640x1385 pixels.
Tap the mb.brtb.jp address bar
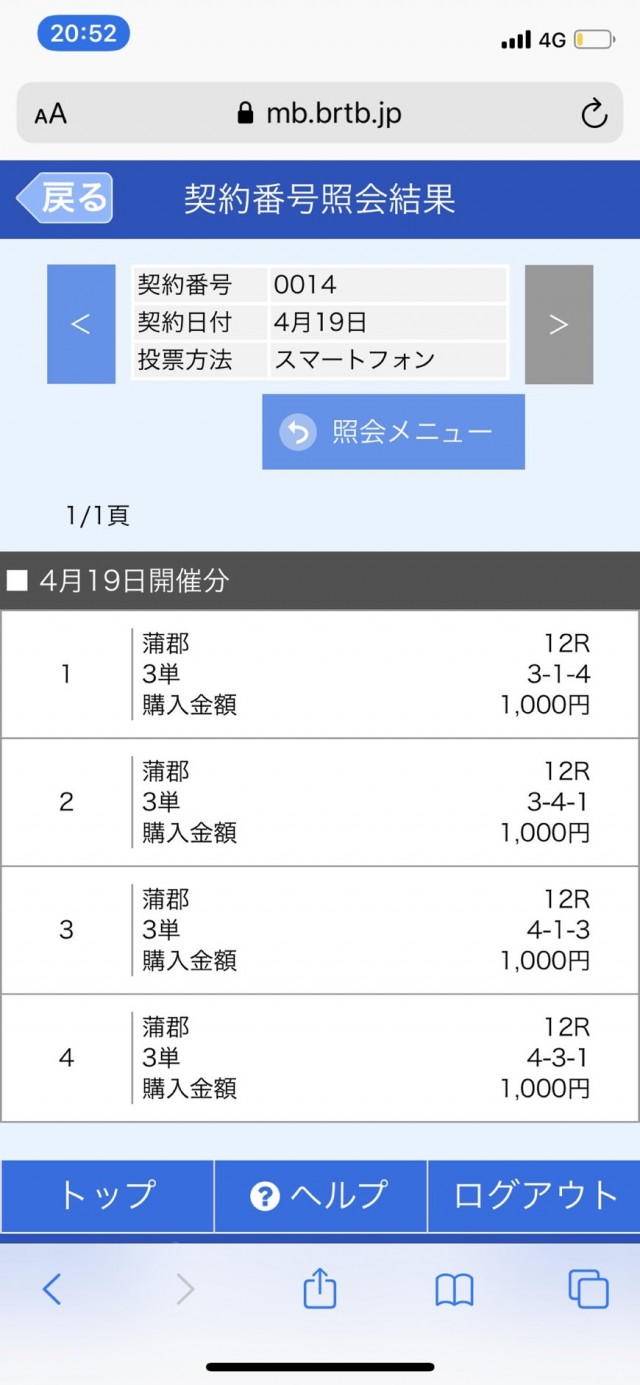click(320, 114)
